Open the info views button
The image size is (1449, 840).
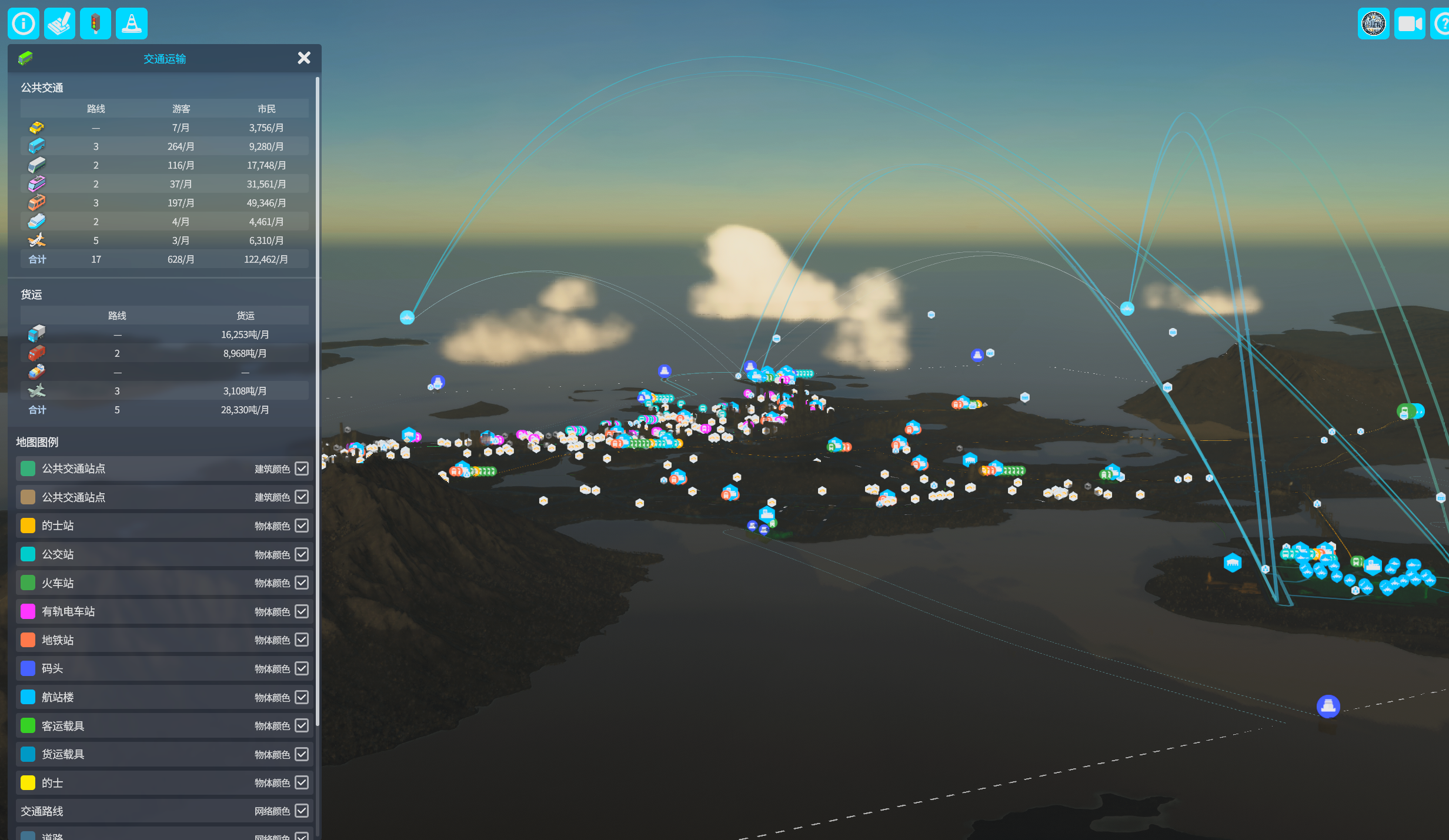(x=24, y=24)
